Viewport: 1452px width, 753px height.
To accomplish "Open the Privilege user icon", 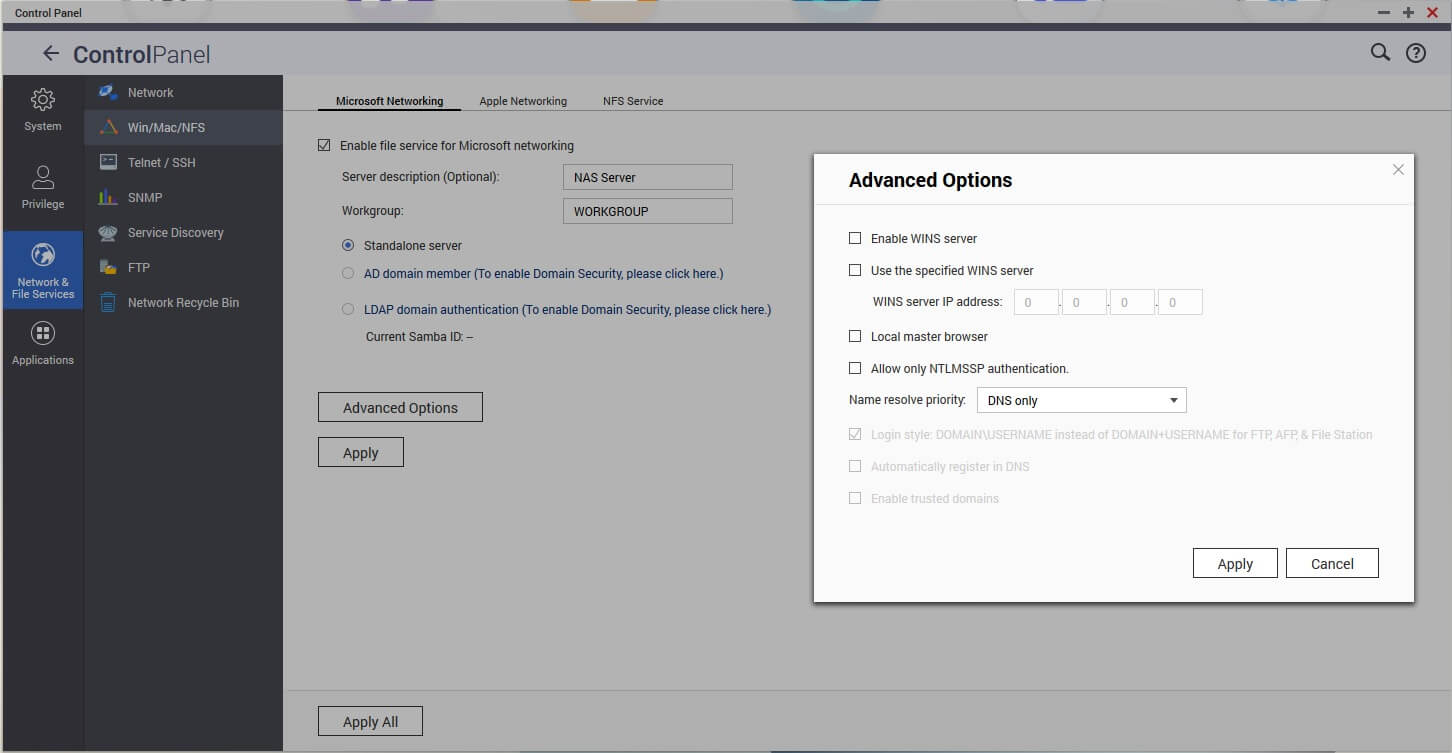I will pos(42,178).
